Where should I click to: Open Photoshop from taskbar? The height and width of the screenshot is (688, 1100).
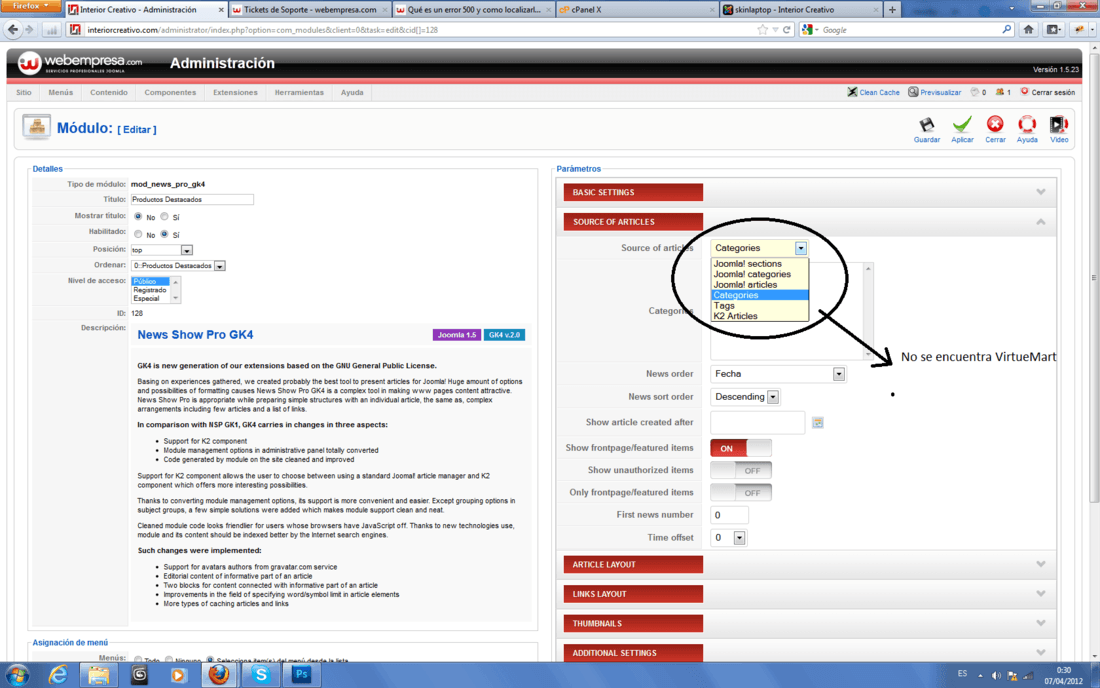pos(302,675)
